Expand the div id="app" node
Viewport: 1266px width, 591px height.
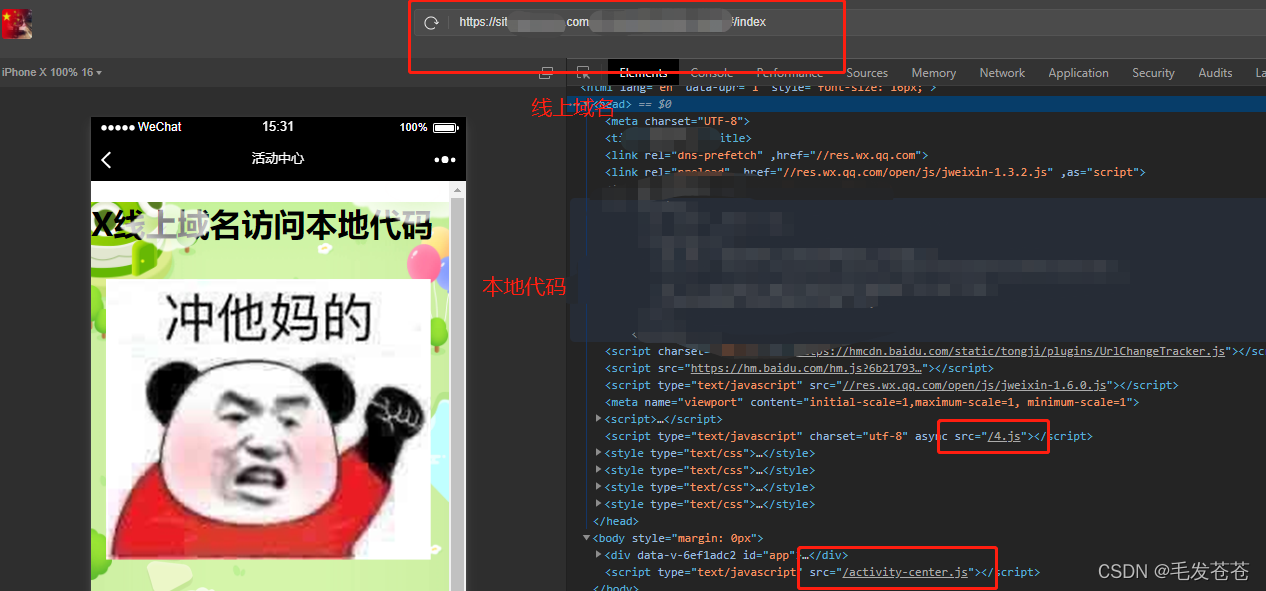coord(599,555)
